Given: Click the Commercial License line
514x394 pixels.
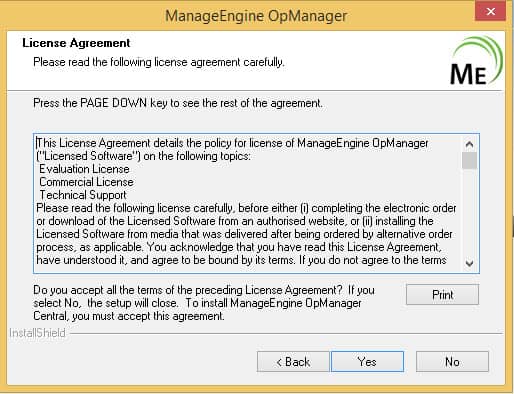Looking at the screenshot, I should pyautogui.click(x=86, y=182).
